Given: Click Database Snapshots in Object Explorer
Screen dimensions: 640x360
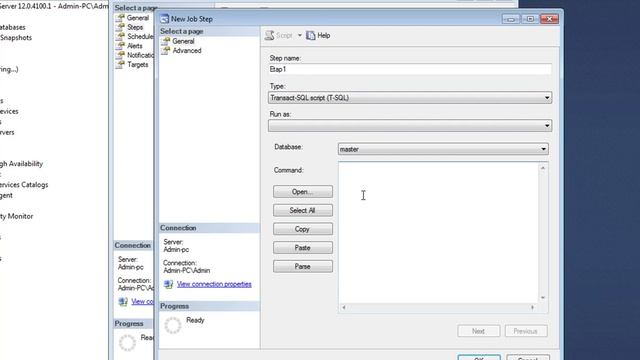Looking at the screenshot, I should point(16,38).
